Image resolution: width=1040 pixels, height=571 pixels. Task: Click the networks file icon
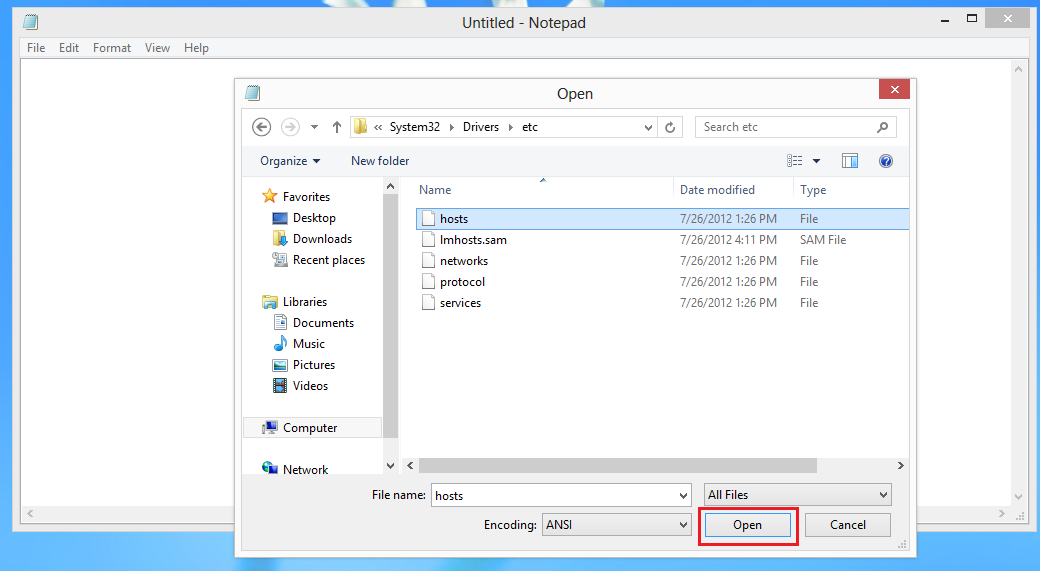click(428, 261)
